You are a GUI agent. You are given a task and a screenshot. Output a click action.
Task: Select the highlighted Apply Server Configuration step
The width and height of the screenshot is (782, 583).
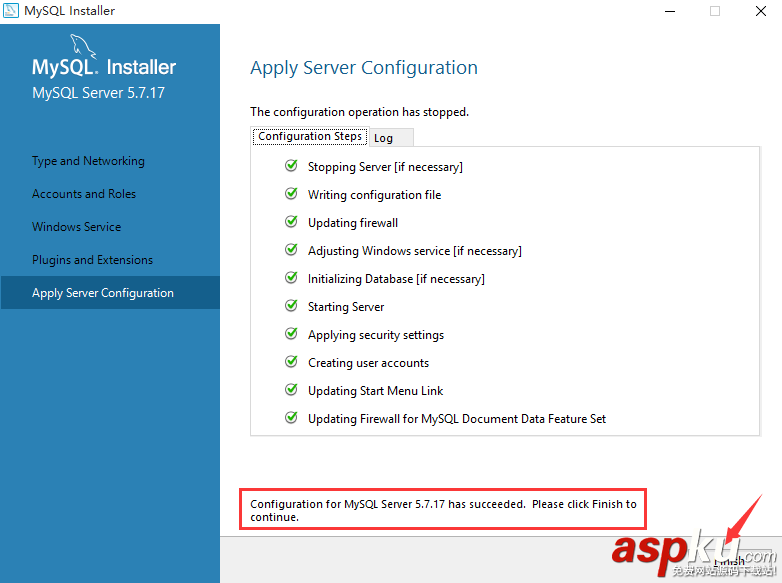click(103, 293)
